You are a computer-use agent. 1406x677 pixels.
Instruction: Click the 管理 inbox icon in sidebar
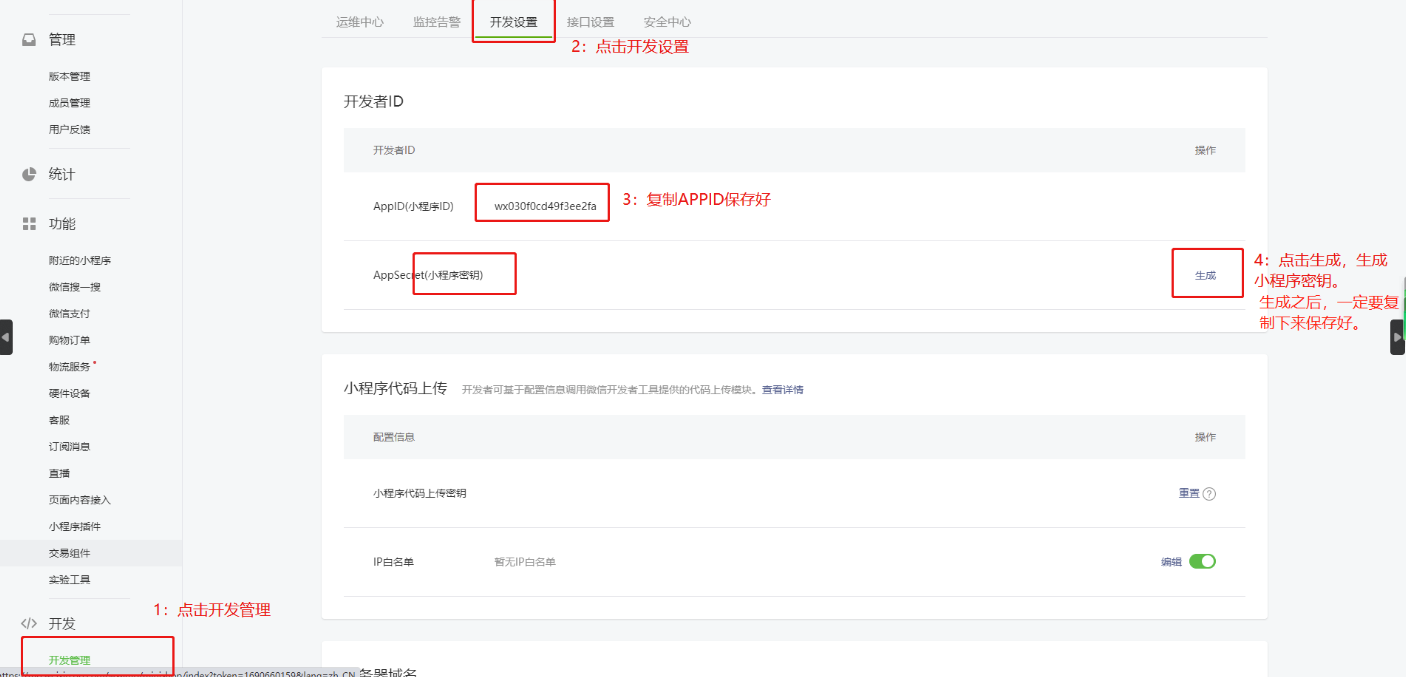(29, 40)
